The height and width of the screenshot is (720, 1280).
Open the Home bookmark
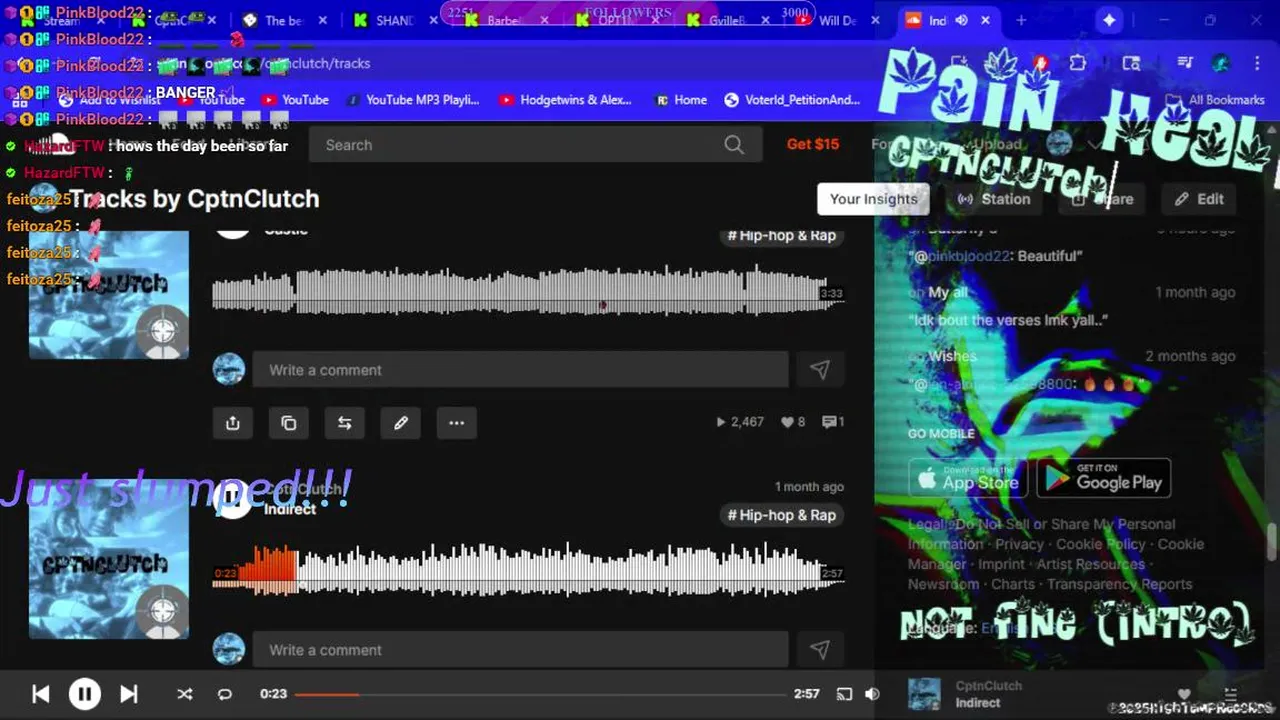coord(681,100)
